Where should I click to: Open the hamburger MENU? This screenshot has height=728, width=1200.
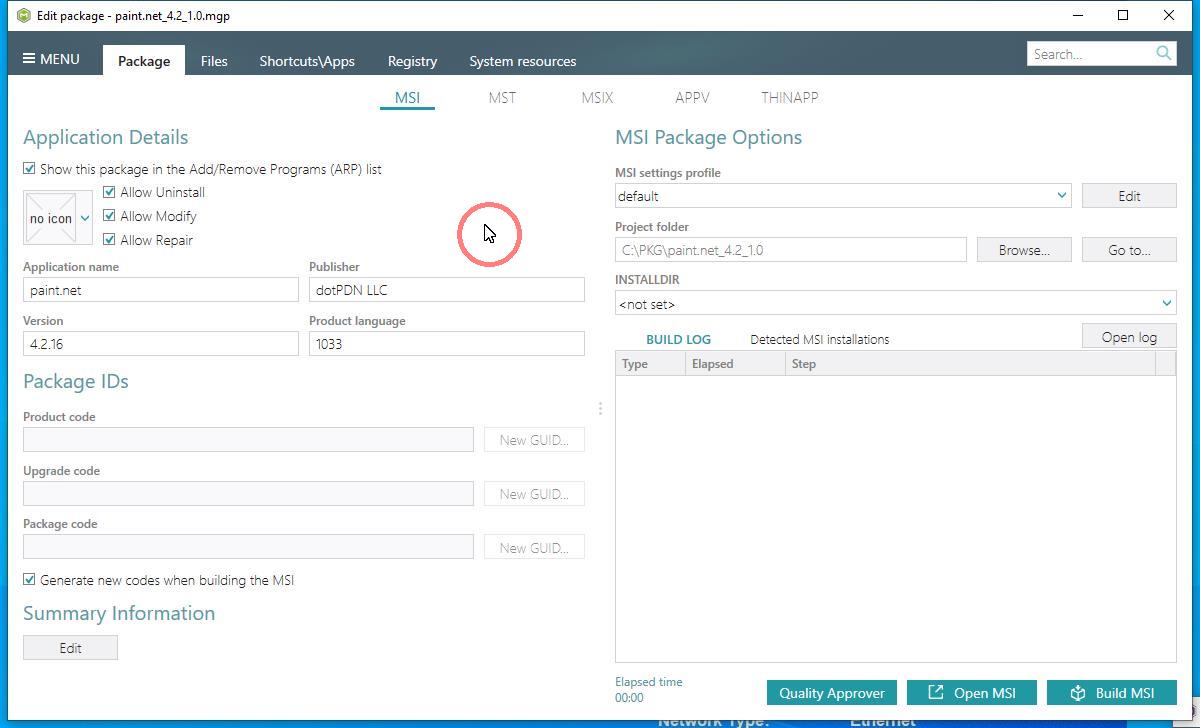pos(51,59)
